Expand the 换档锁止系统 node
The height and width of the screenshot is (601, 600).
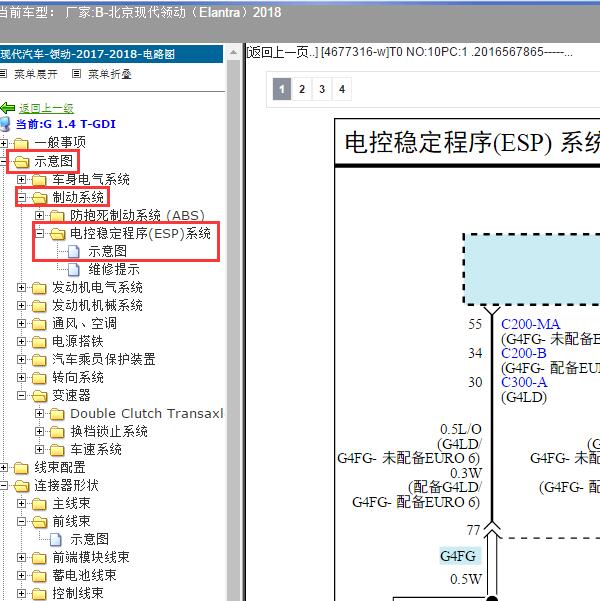pyautogui.click(x=39, y=431)
